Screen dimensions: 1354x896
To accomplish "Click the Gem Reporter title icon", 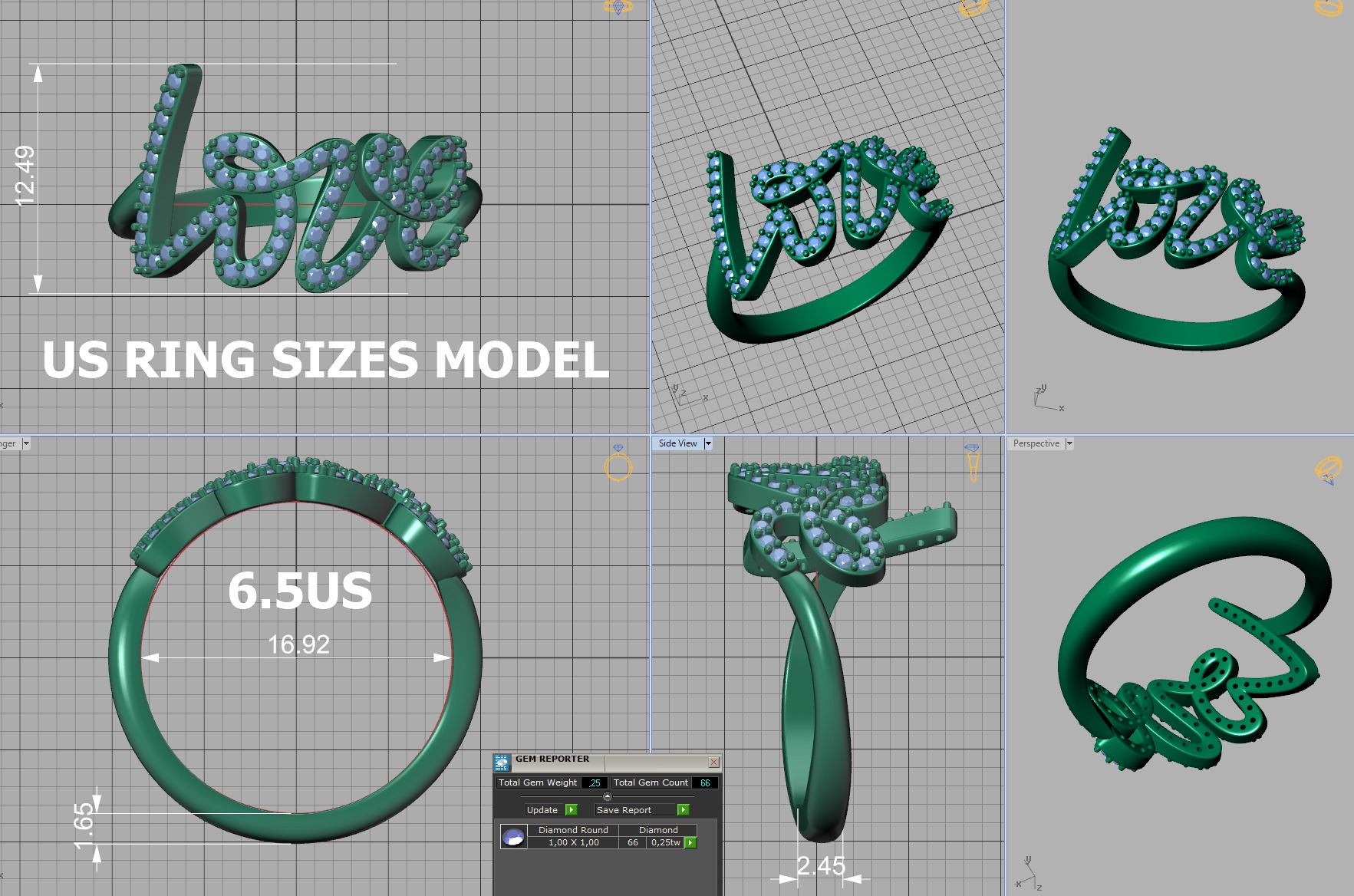I will 502,762.
